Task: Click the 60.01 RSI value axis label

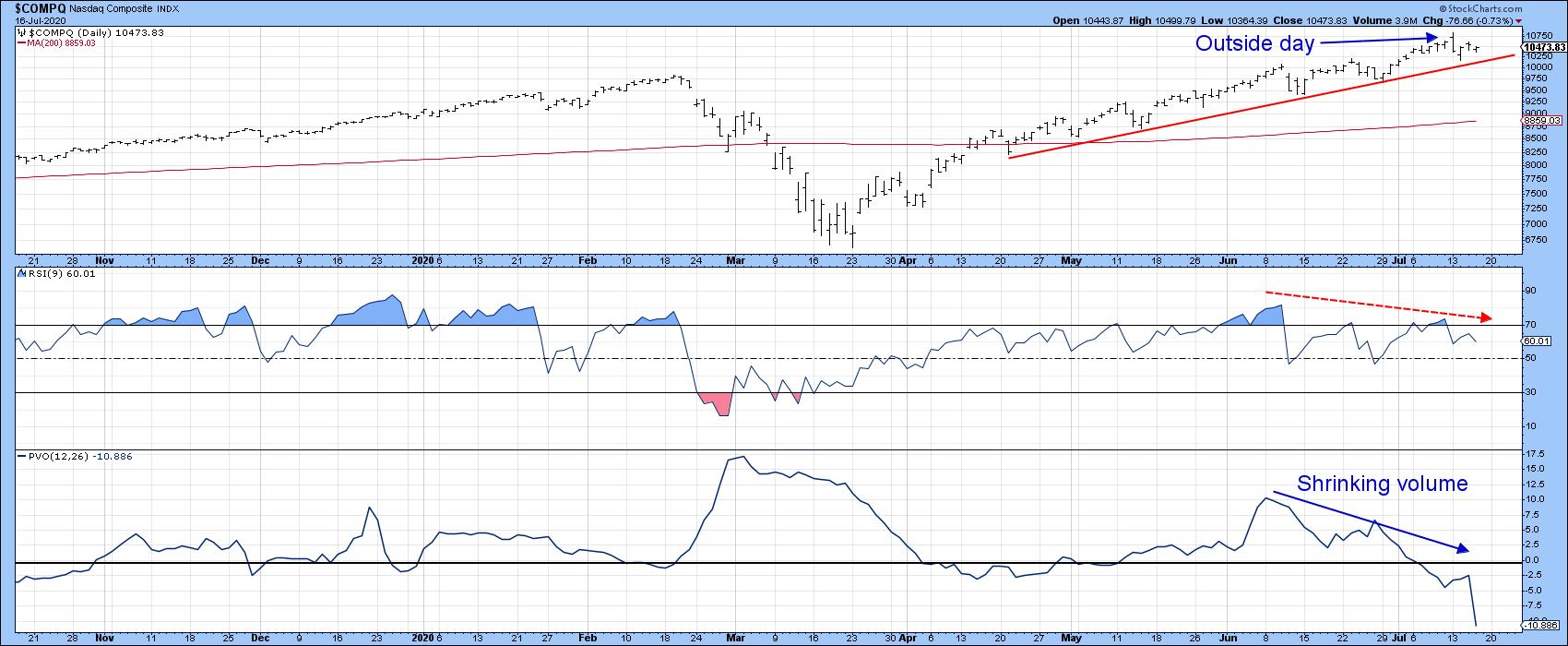Action: click(x=1538, y=341)
